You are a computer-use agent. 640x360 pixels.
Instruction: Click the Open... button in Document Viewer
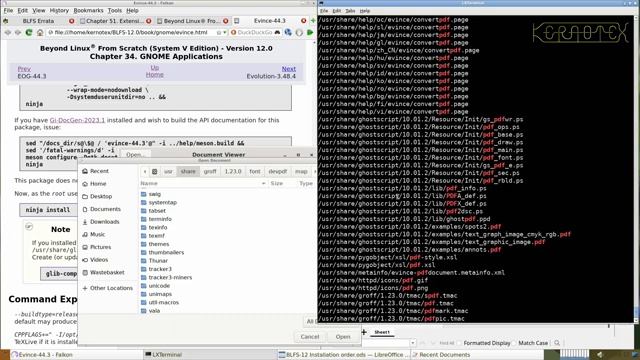(x=136, y=155)
